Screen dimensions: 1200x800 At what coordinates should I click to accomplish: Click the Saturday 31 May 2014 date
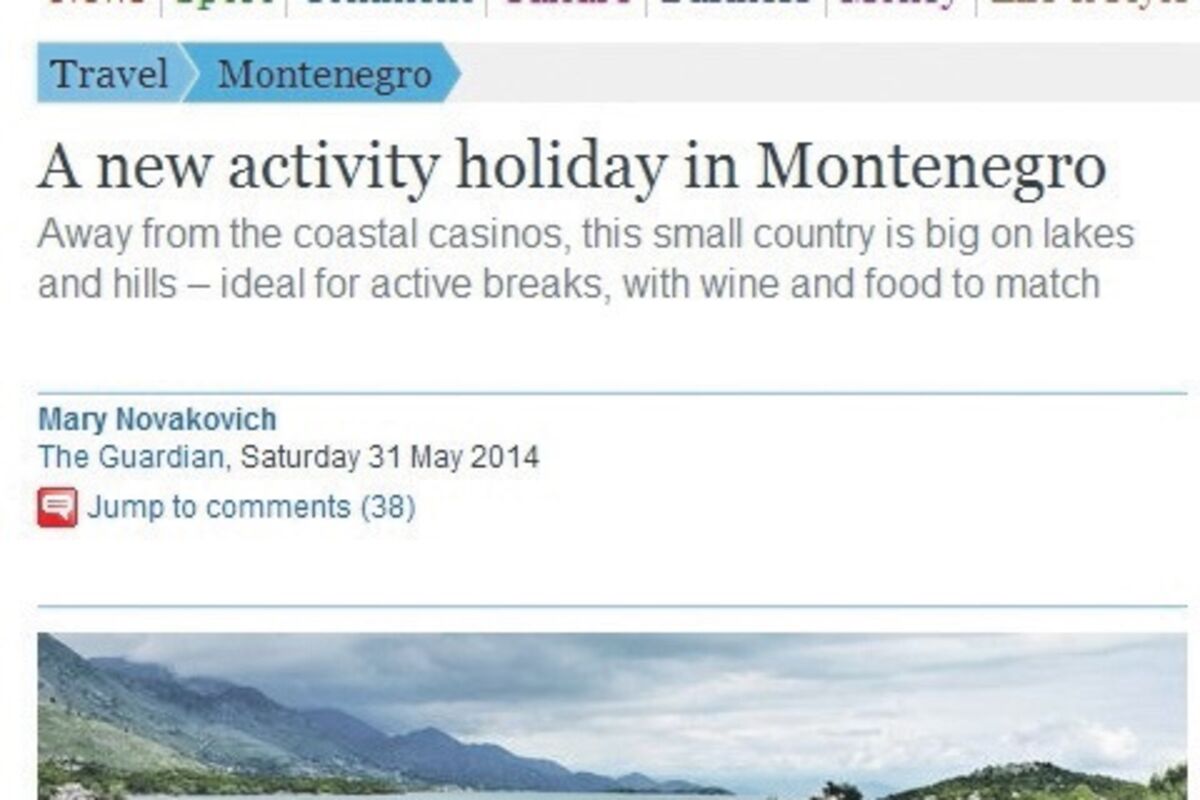390,458
